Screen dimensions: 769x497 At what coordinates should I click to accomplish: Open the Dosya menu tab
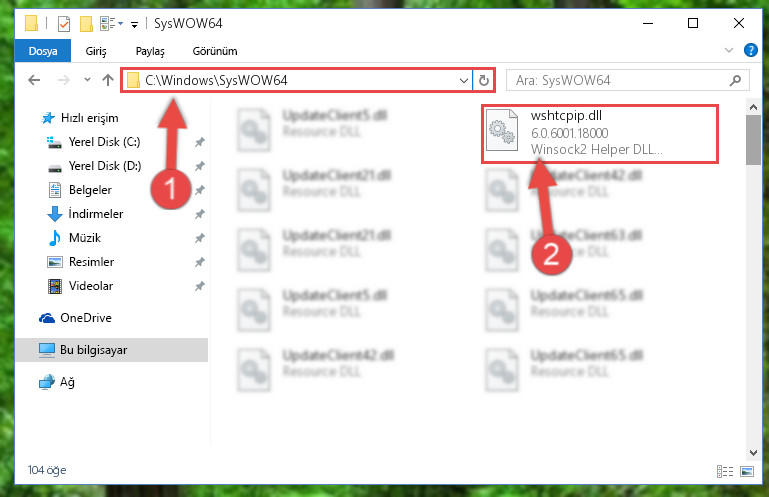(43, 51)
